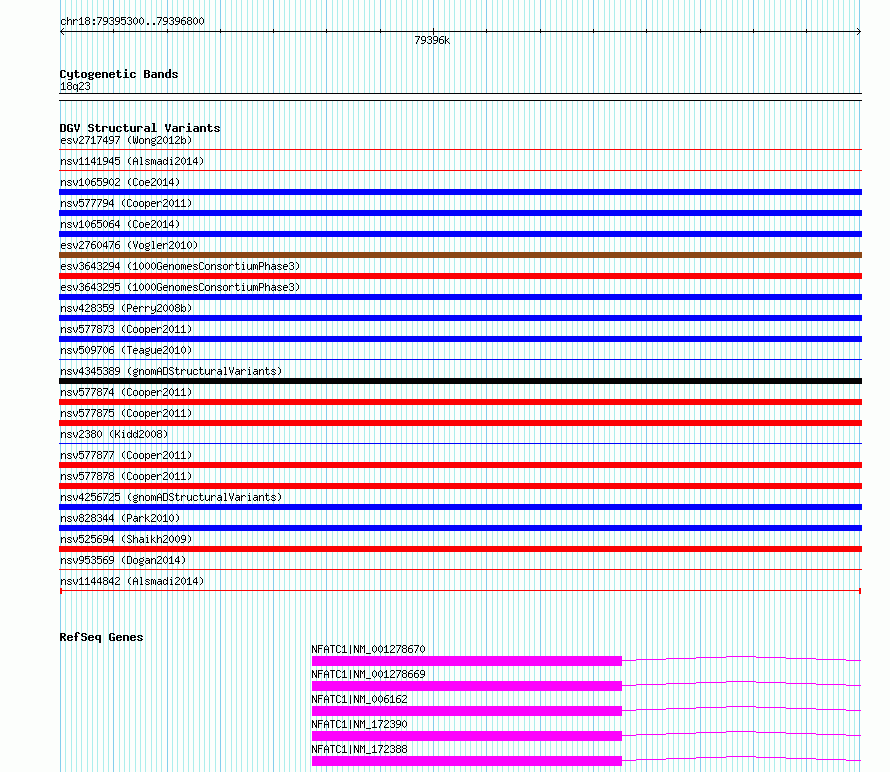Click the esv2717497 (Wong2012b) variant label
Screen dimensions: 890x772
click(126, 140)
